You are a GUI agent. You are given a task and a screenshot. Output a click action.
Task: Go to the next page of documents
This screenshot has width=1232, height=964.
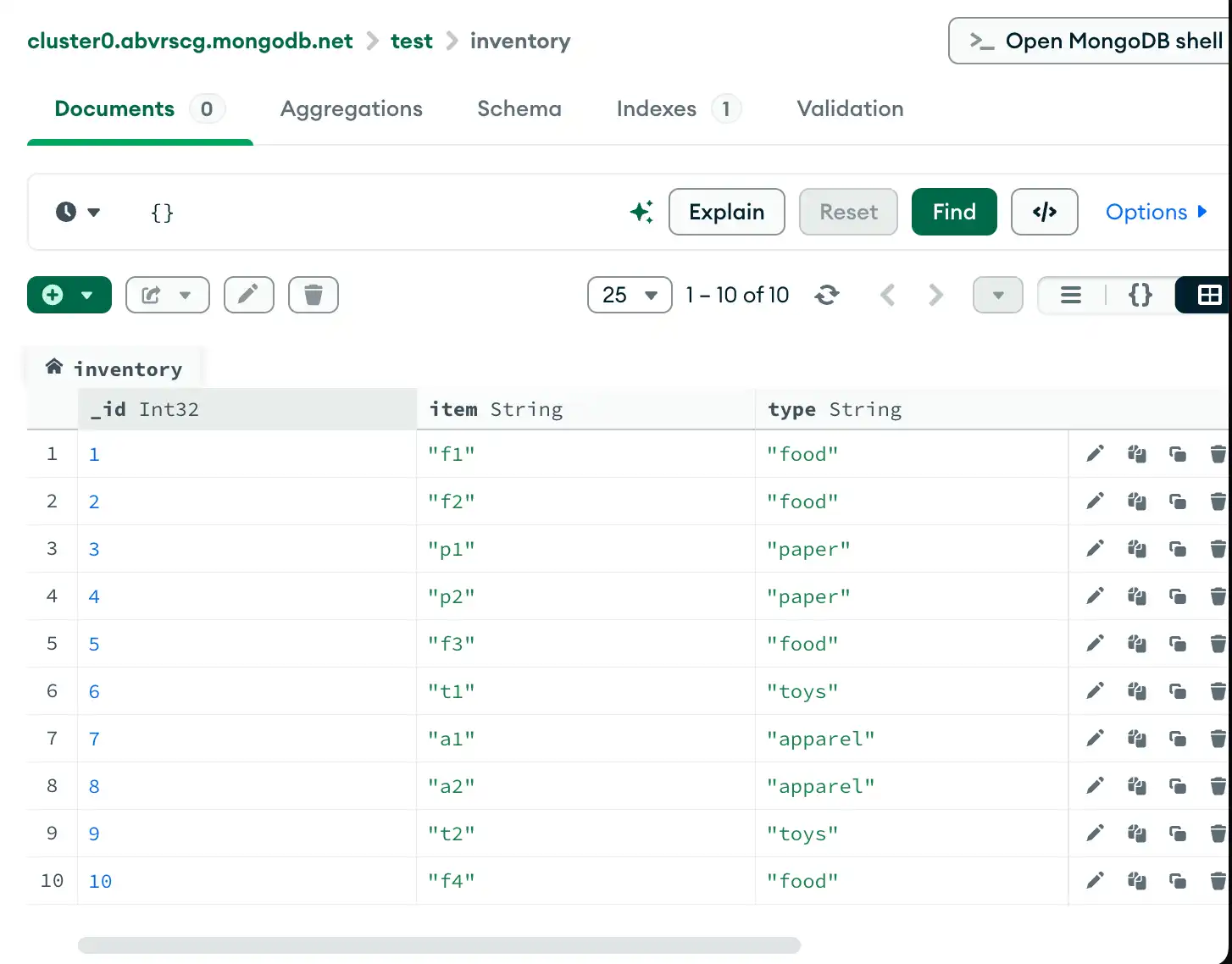pyautogui.click(x=935, y=295)
